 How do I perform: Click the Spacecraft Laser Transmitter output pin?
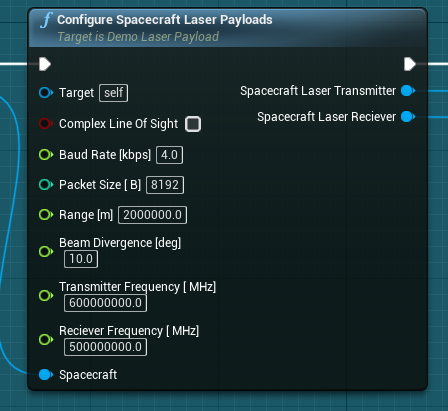408,91
